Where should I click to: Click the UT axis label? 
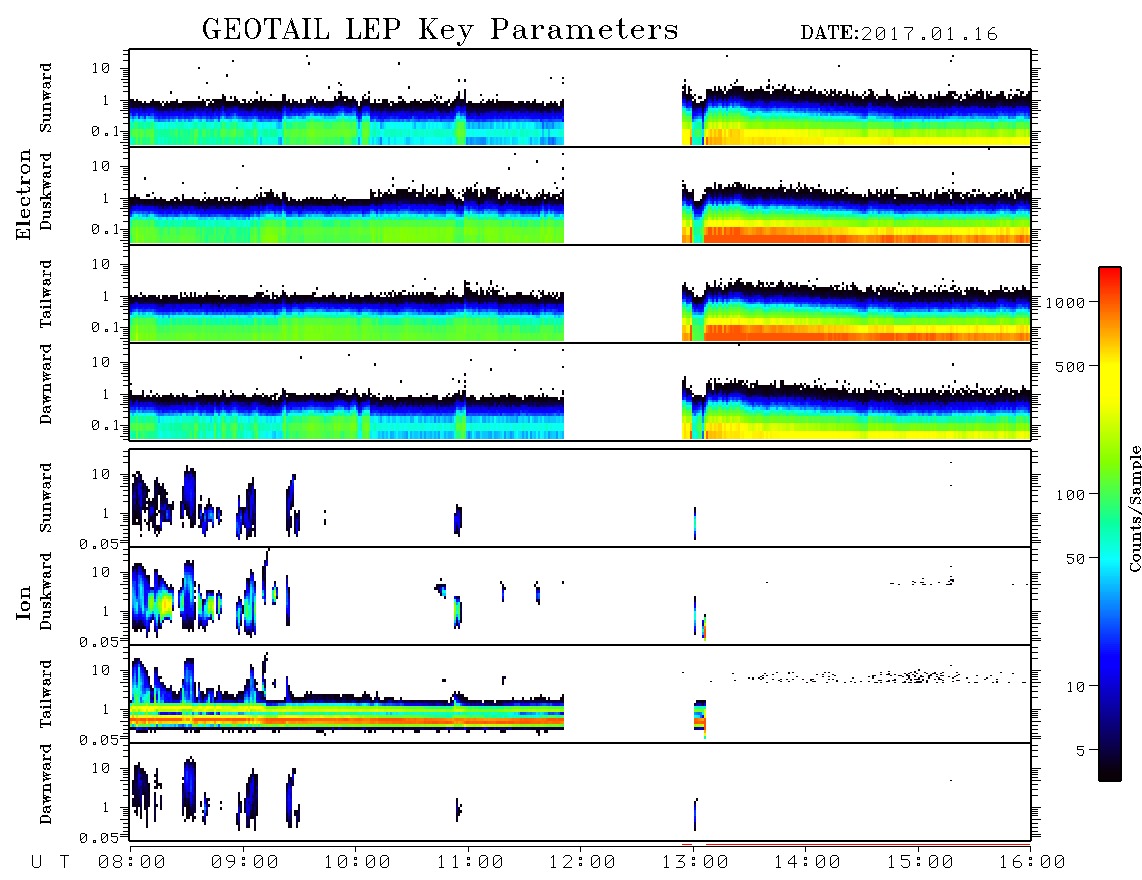coord(50,862)
